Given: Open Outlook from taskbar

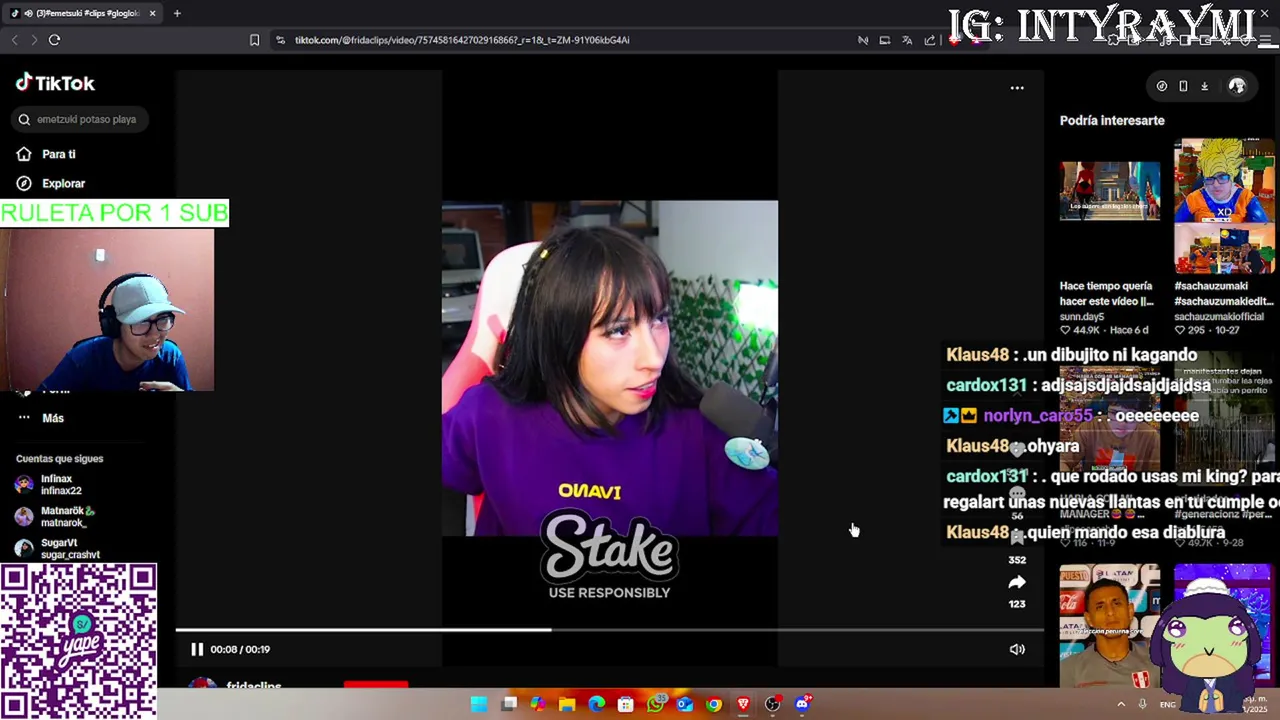Looking at the screenshot, I should point(684,704).
